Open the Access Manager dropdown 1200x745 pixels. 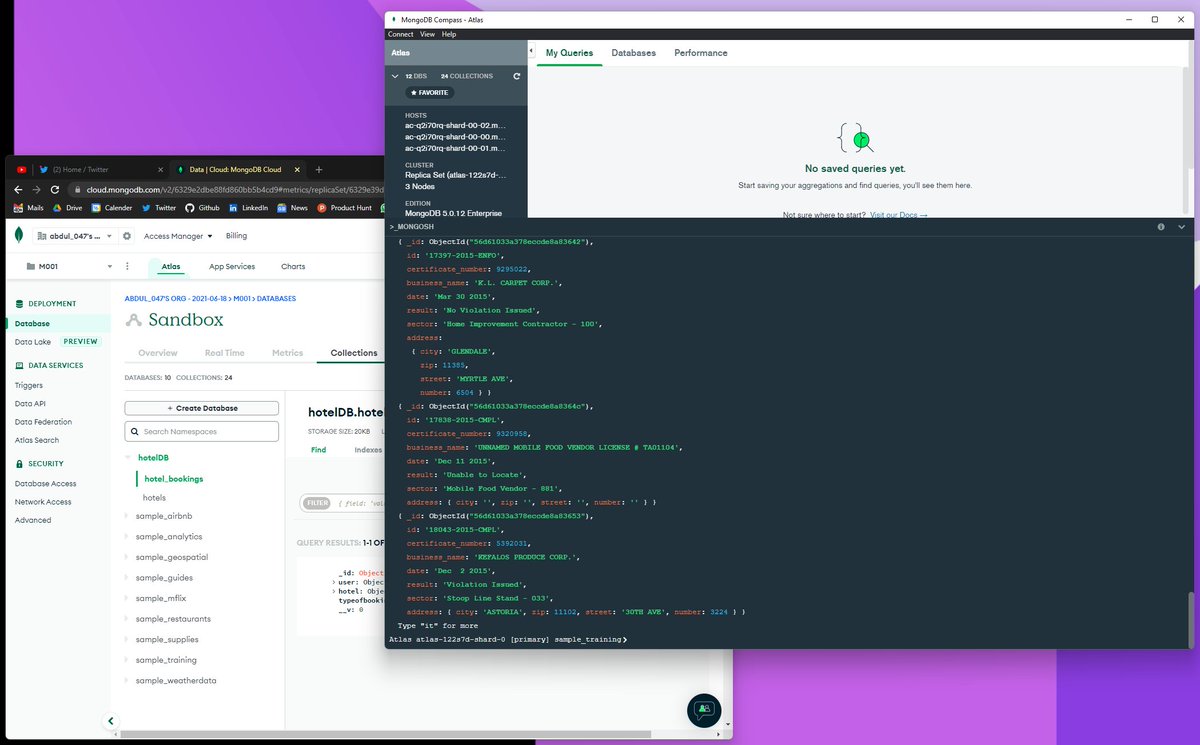pos(178,236)
